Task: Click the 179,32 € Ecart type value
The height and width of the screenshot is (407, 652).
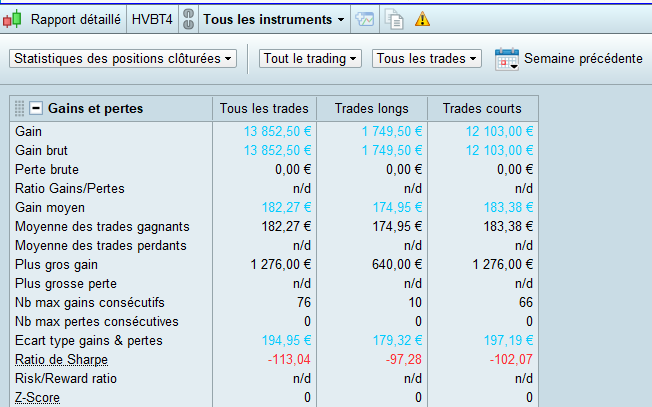Action: pyautogui.click(x=398, y=341)
